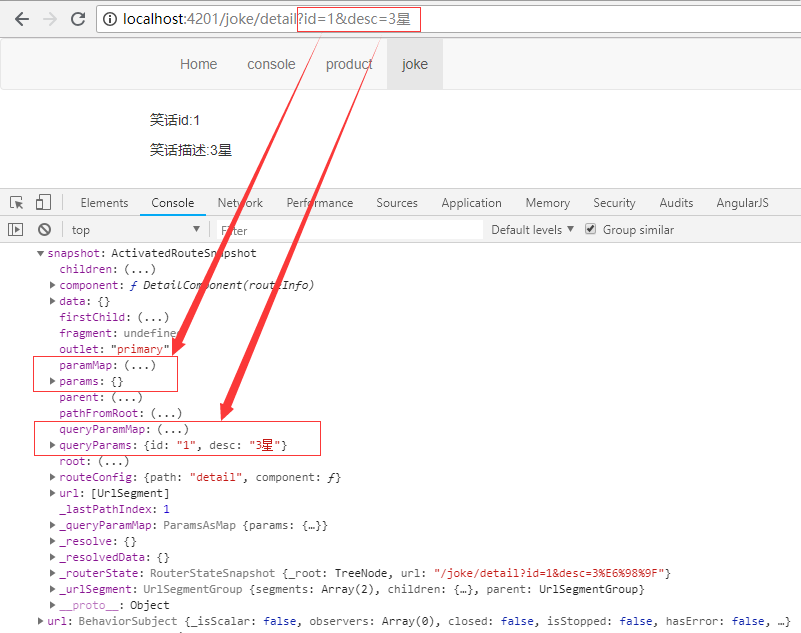
Task: Click the site info icon in address bar
Action: pyautogui.click(x=110, y=19)
